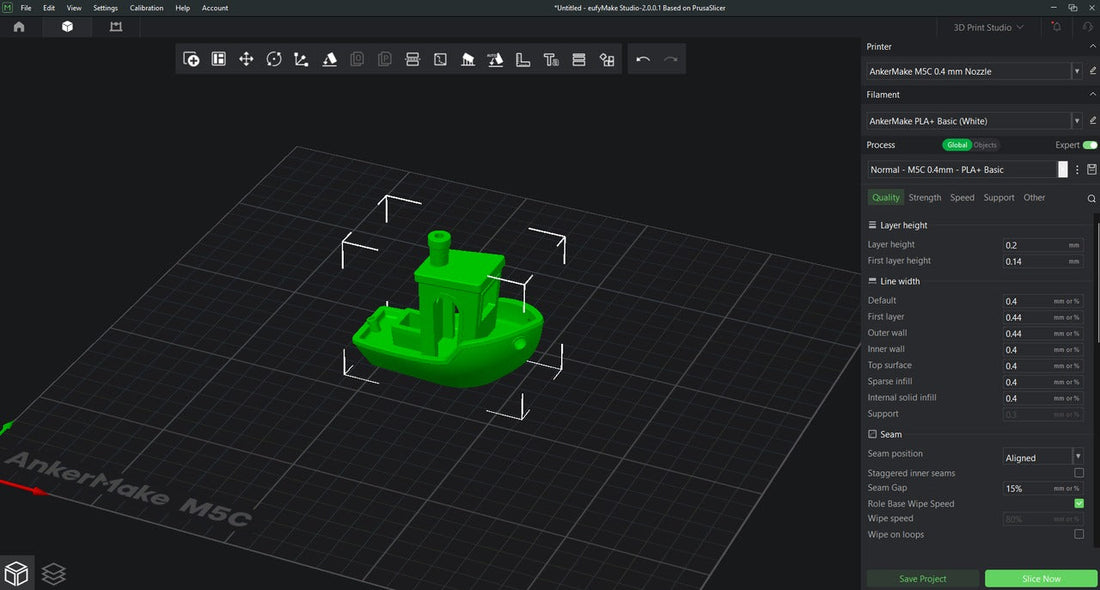Disable the Role Base Wipe Speed checkbox
The width and height of the screenshot is (1100, 590).
pyautogui.click(x=1078, y=503)
